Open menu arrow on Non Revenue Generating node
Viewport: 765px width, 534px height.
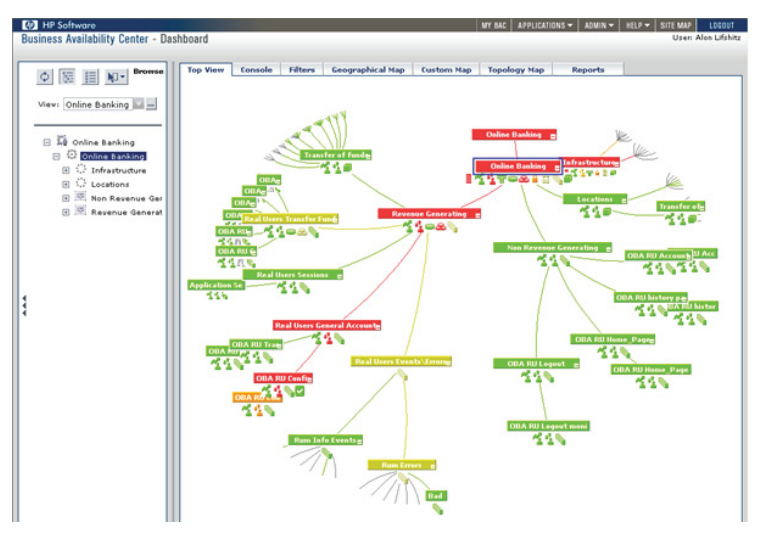coord(608,249)
